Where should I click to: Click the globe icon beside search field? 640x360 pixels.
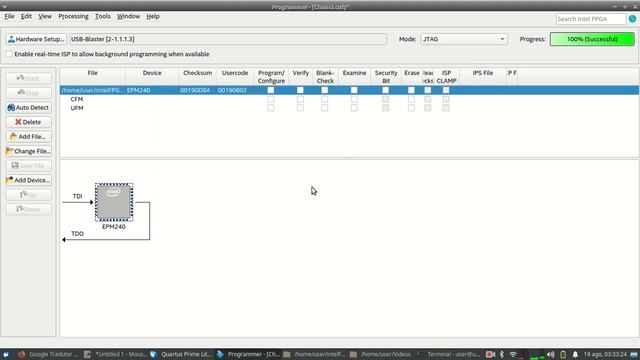coord(632,19)
